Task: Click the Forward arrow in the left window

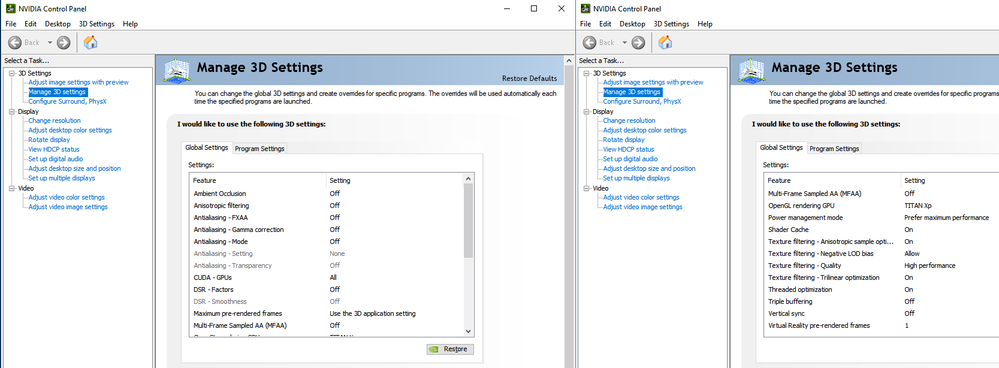Action: pos(63,43)
